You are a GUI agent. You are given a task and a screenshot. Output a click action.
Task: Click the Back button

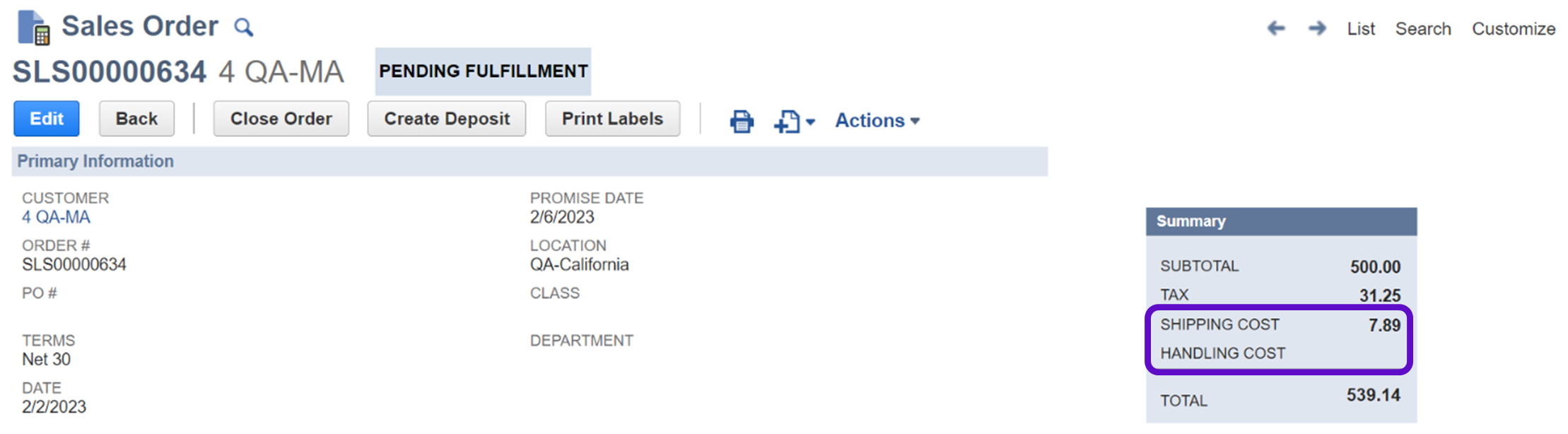pyautogui.click(x=136, y=119)
